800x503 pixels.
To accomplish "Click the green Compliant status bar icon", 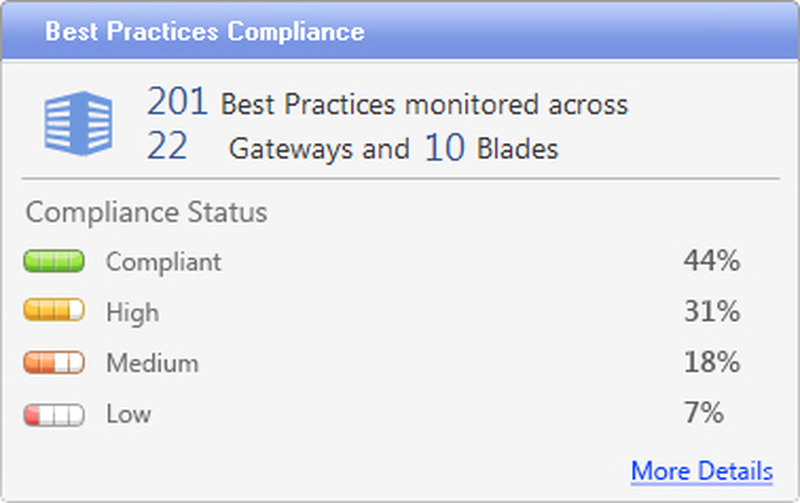I will (53, 262).
